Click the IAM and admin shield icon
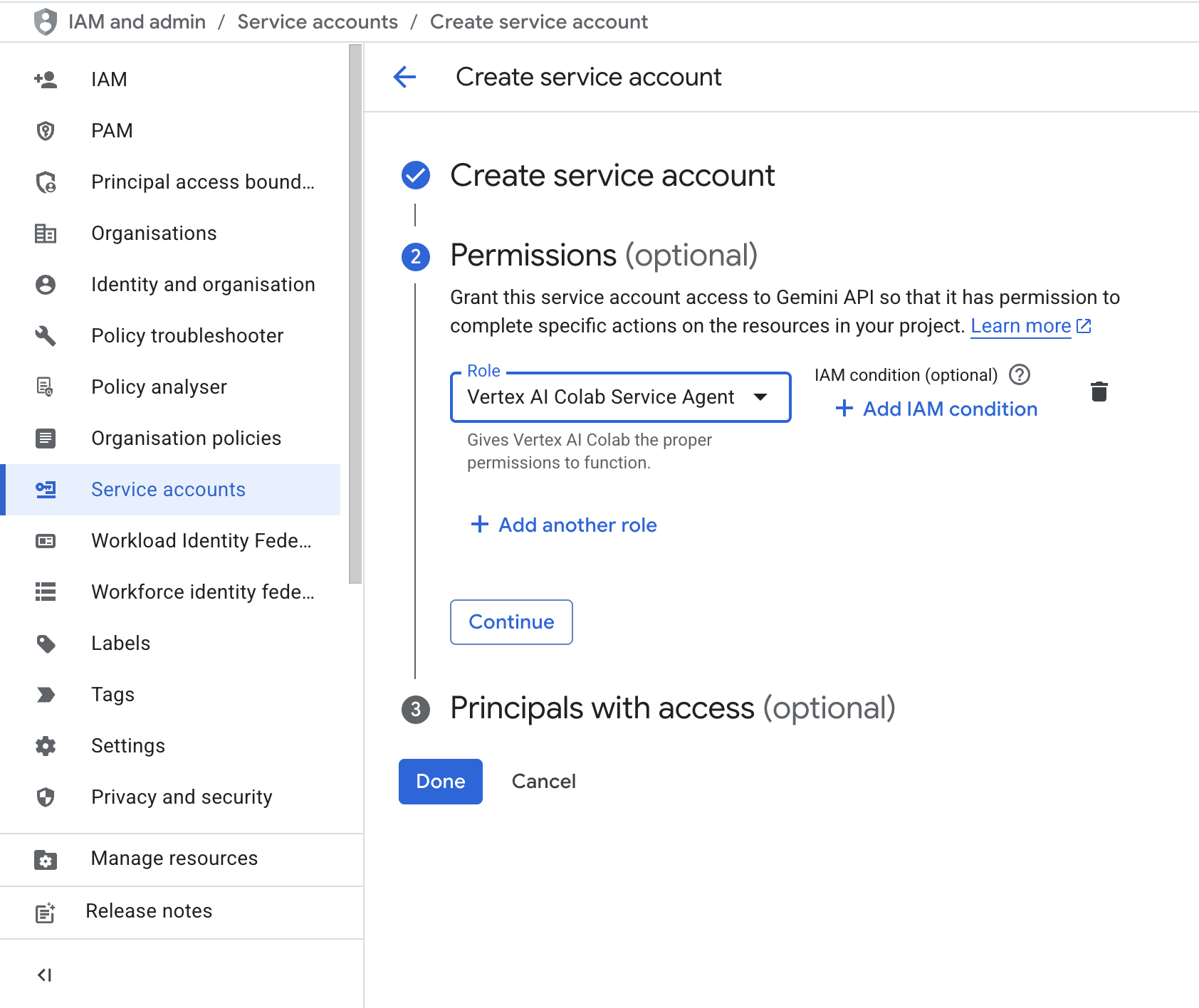1199x1008 pixels. point(46,21)
